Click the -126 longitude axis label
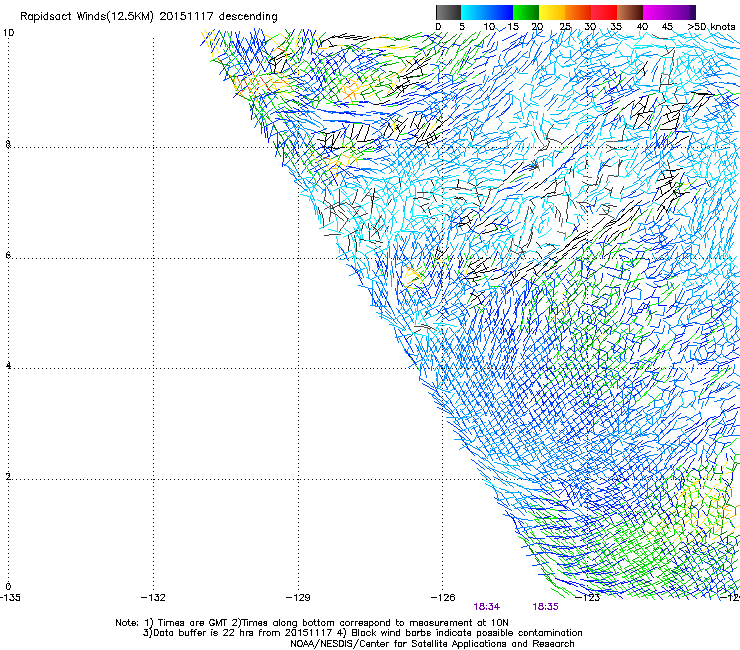740x650 pixels. [443, 598]
